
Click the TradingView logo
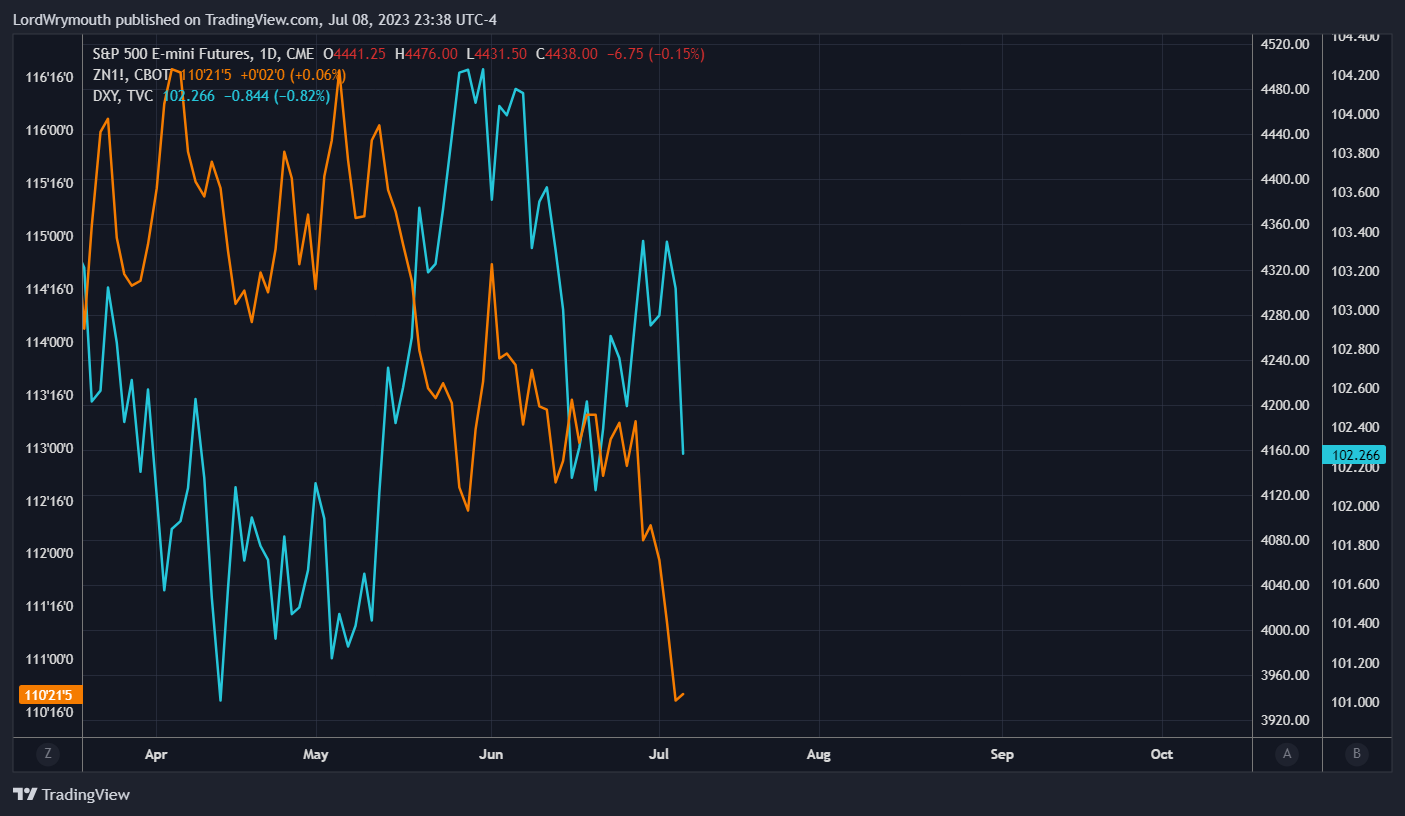[71, 795]
